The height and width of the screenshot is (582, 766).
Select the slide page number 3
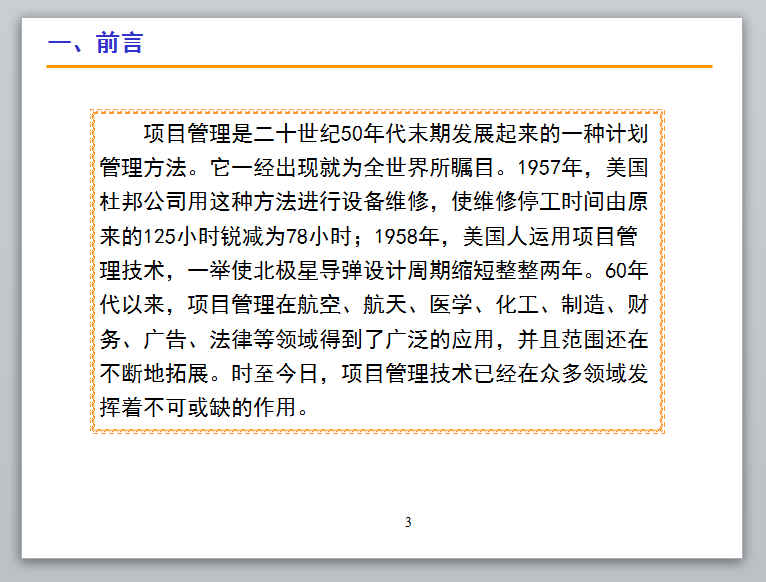tap(408, 522)
